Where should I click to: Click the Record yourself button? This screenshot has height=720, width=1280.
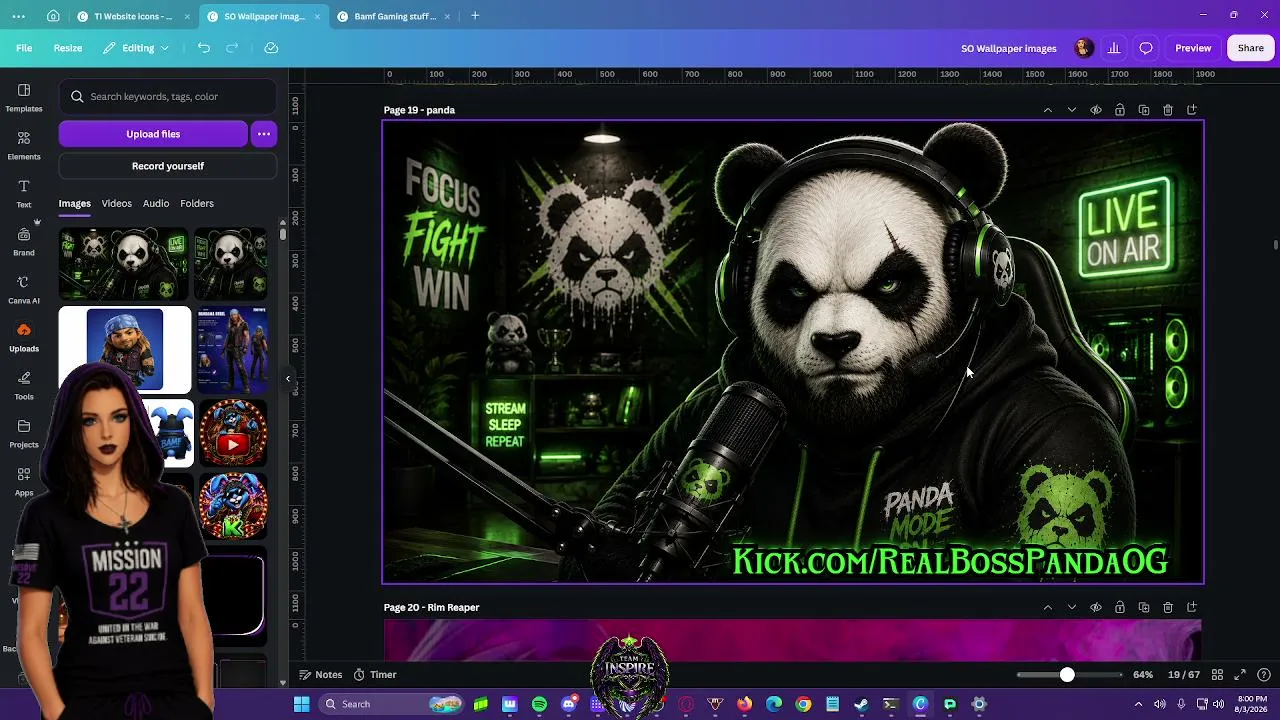(168, 166)
